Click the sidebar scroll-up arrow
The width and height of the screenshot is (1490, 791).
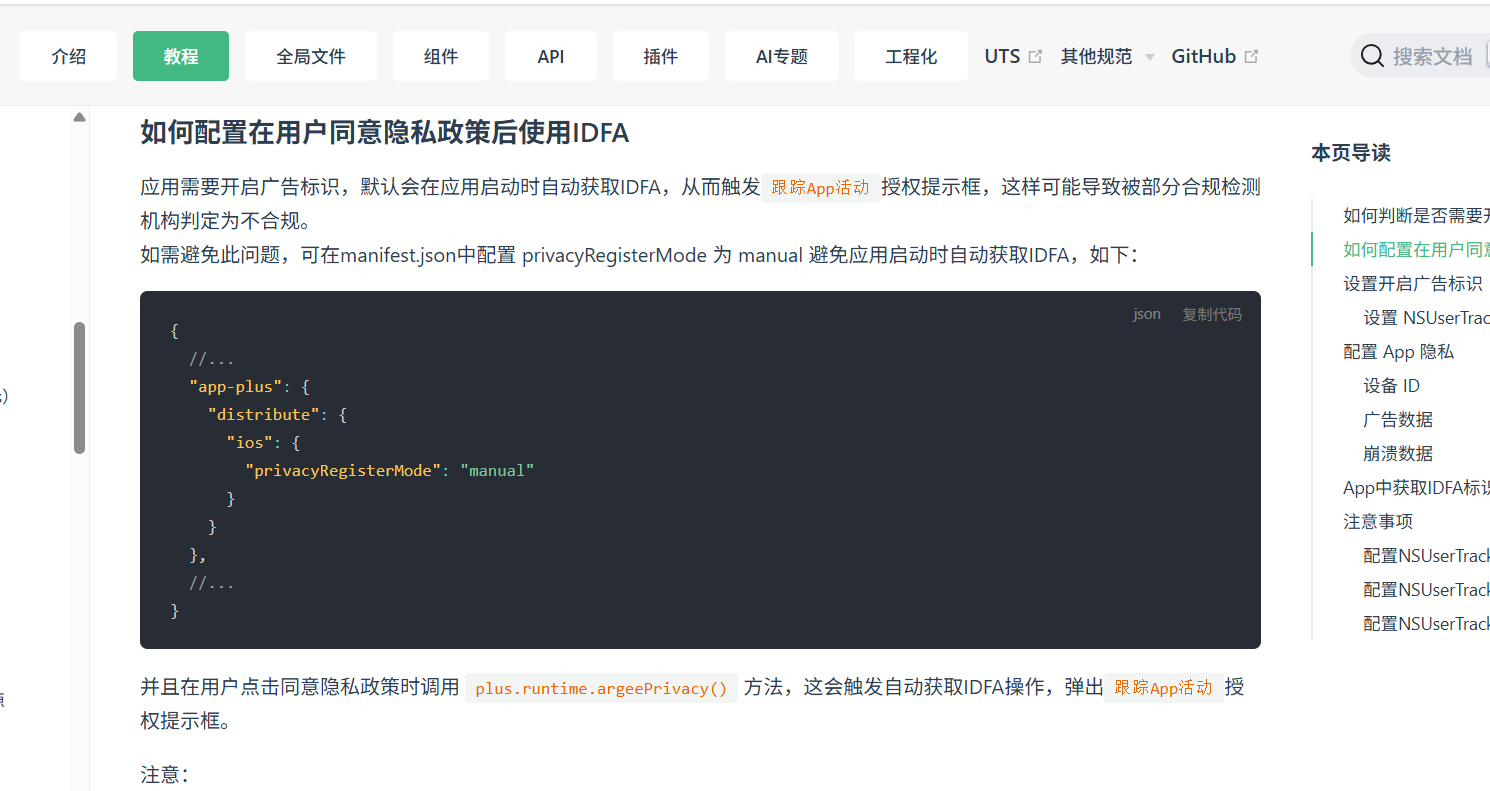pyautogui.click(x=79, y=118)
